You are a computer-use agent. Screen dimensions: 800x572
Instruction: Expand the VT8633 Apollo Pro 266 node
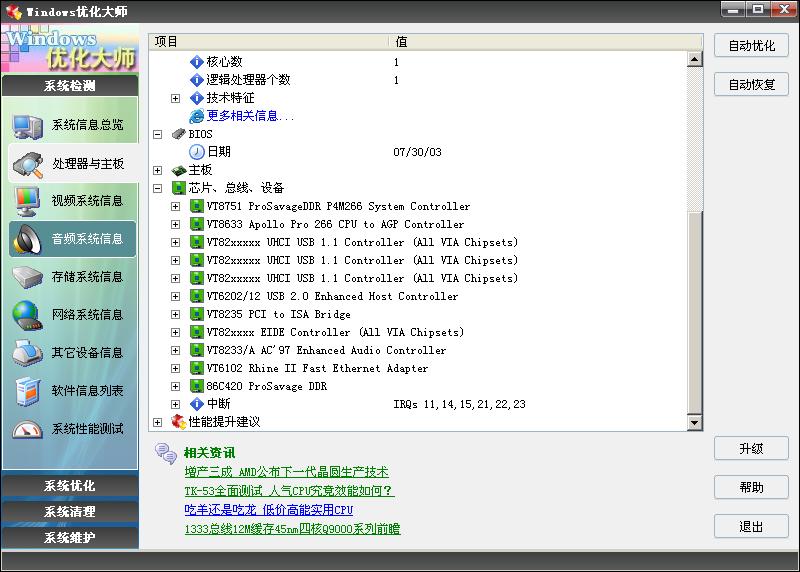[x=176, y=225]
